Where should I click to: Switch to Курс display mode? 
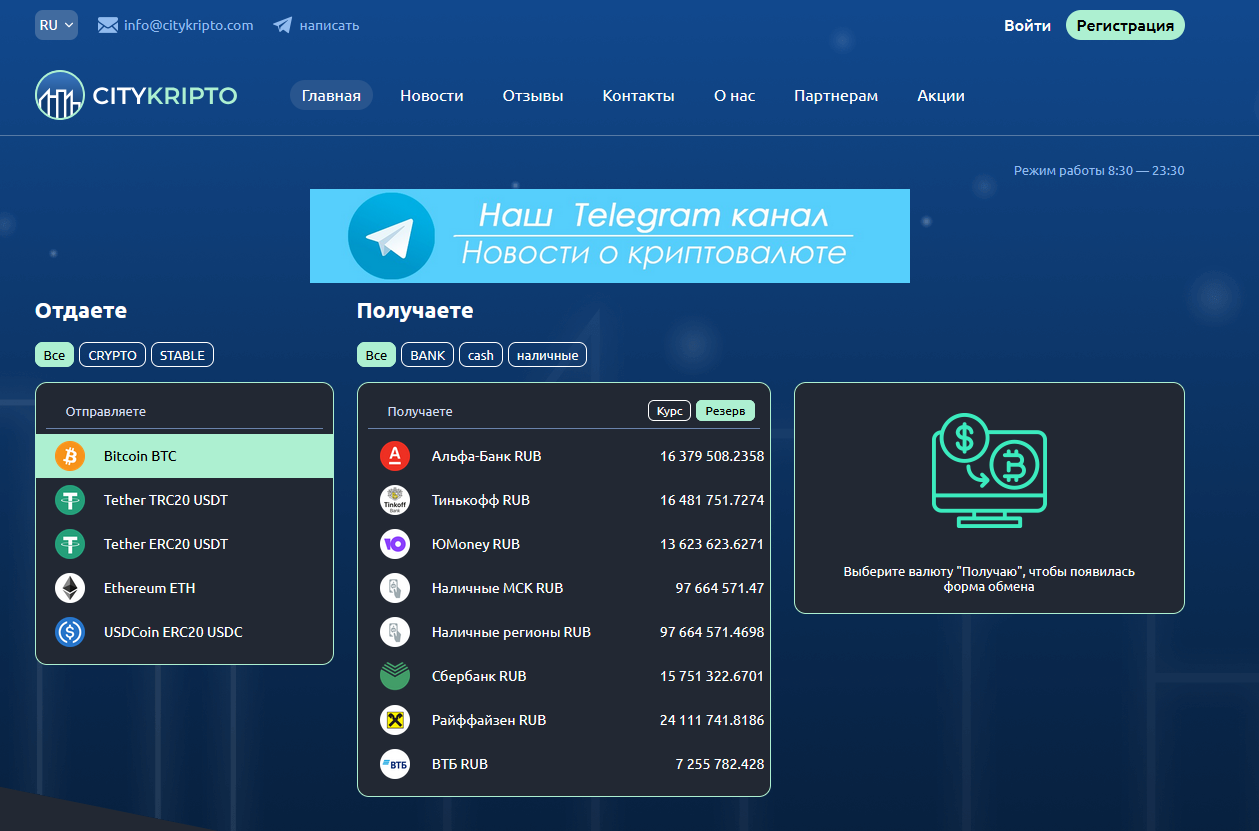(668, 410)
